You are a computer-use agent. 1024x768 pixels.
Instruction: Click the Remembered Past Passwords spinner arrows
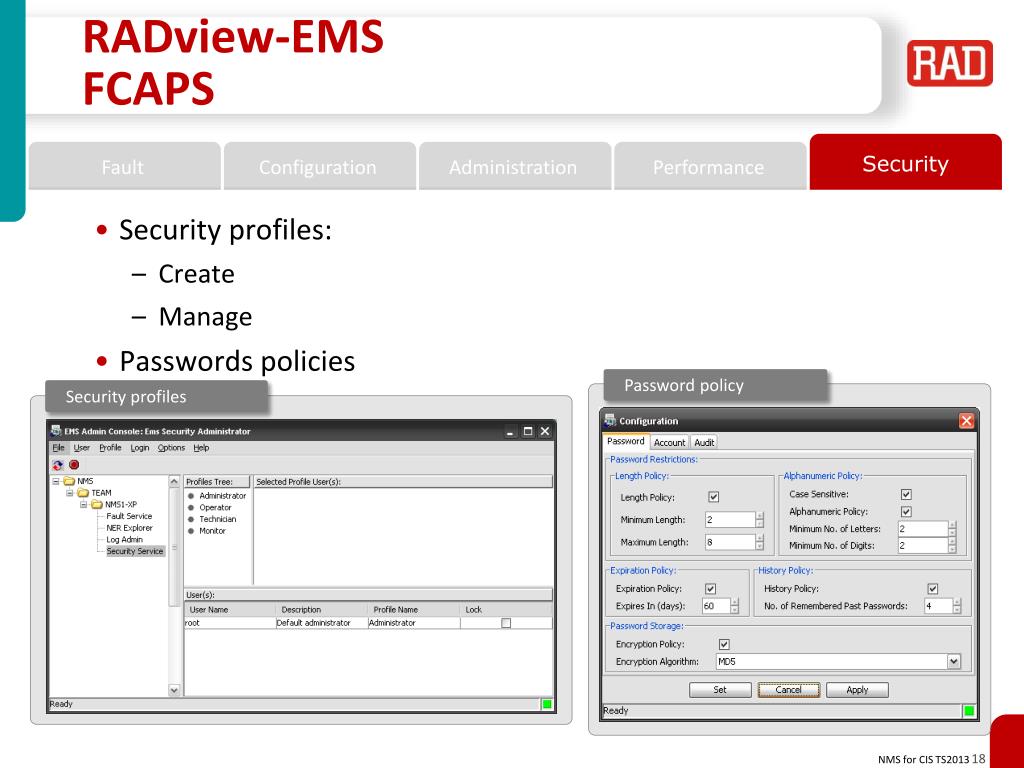[x=957, y=606]
